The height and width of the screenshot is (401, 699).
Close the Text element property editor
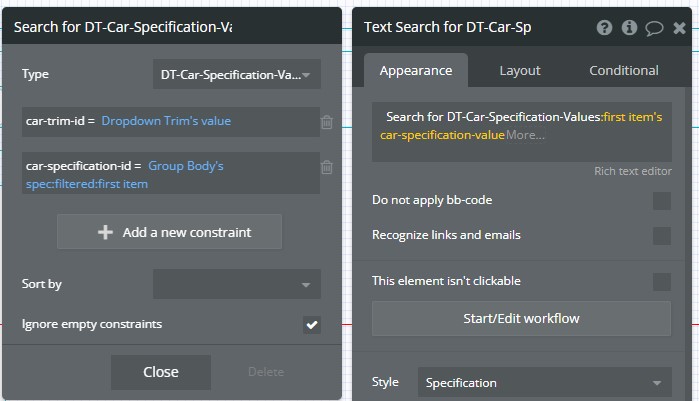pyautogui.click(x=679, y=28)
